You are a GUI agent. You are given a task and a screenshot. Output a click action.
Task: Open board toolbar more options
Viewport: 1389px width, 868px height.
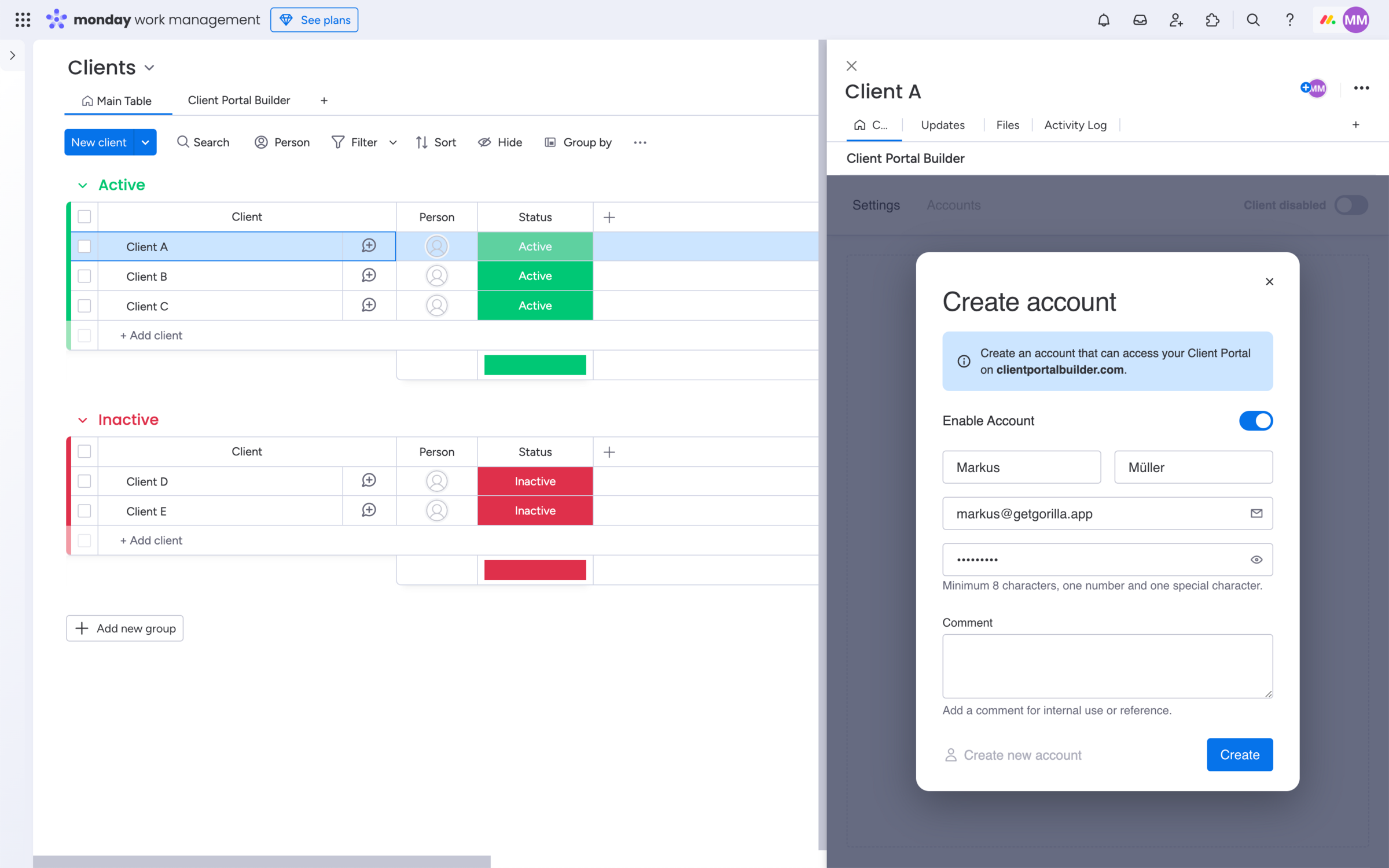tap(640, 142)
